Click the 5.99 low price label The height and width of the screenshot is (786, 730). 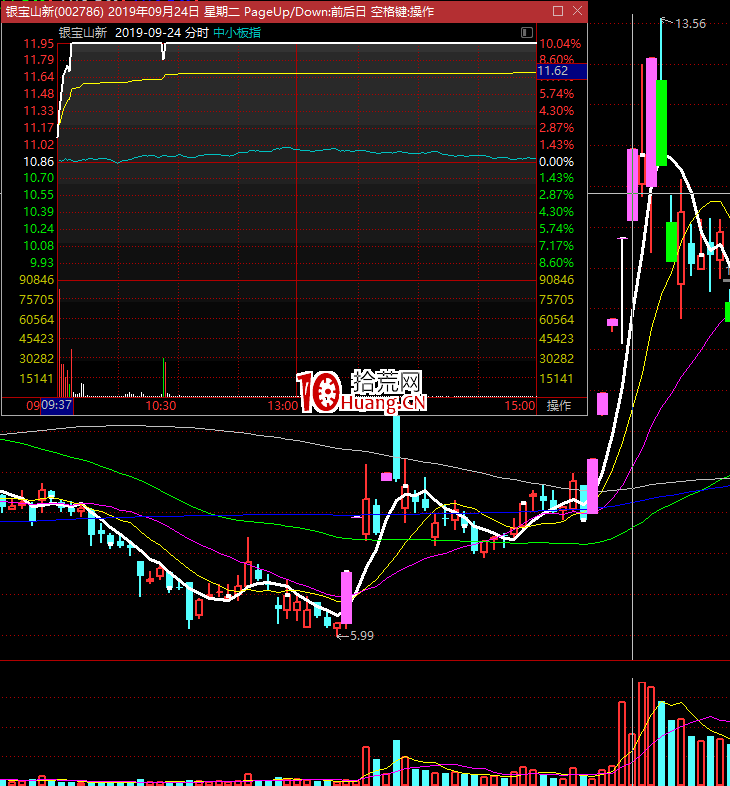point(362,636)
